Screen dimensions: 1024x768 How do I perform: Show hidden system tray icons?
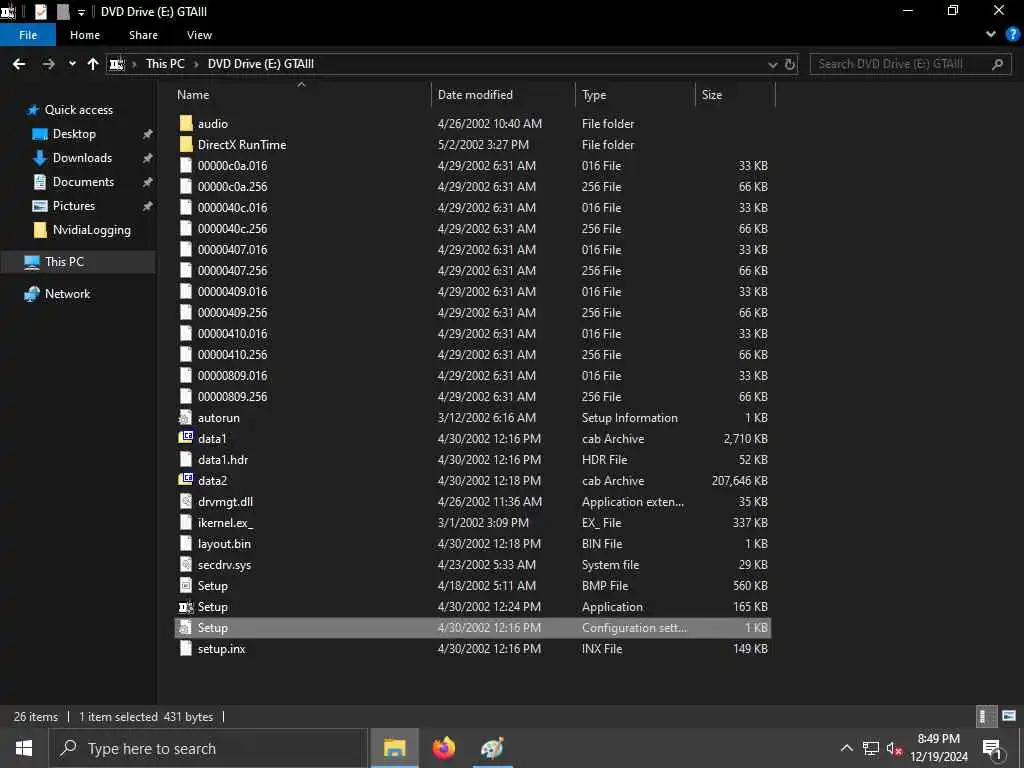[x=846, y=748]
